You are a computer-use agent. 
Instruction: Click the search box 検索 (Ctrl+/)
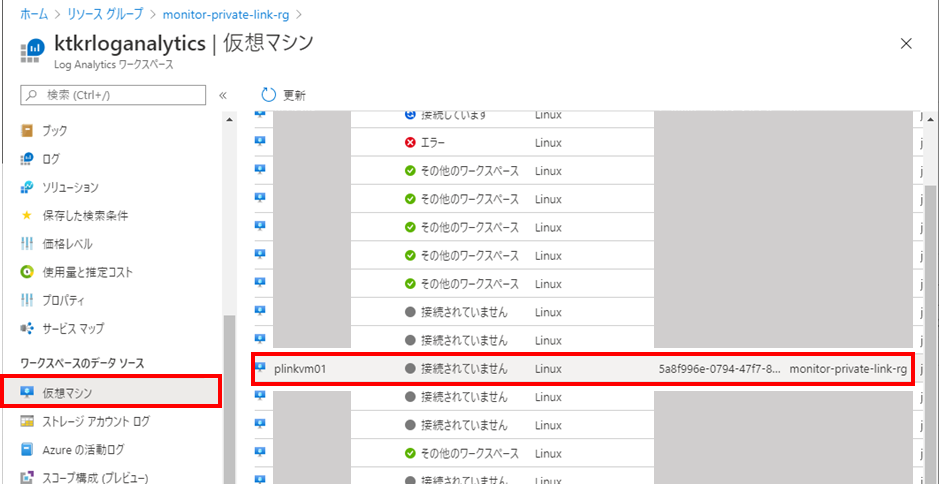click(113, 95)
